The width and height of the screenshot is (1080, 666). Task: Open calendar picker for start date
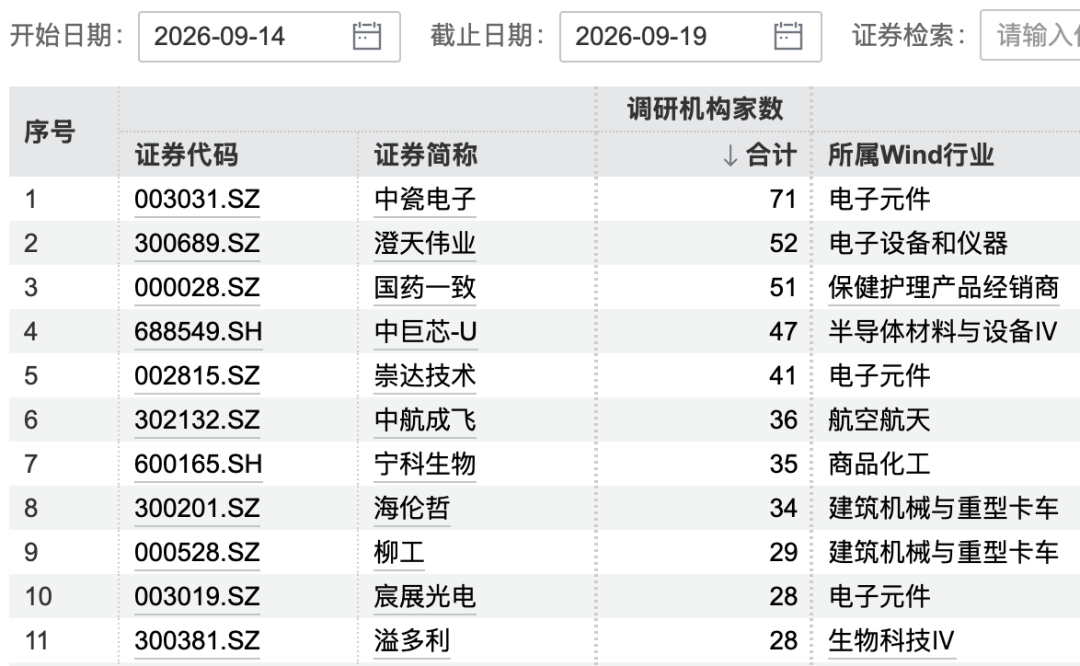(x=366, y=36)
